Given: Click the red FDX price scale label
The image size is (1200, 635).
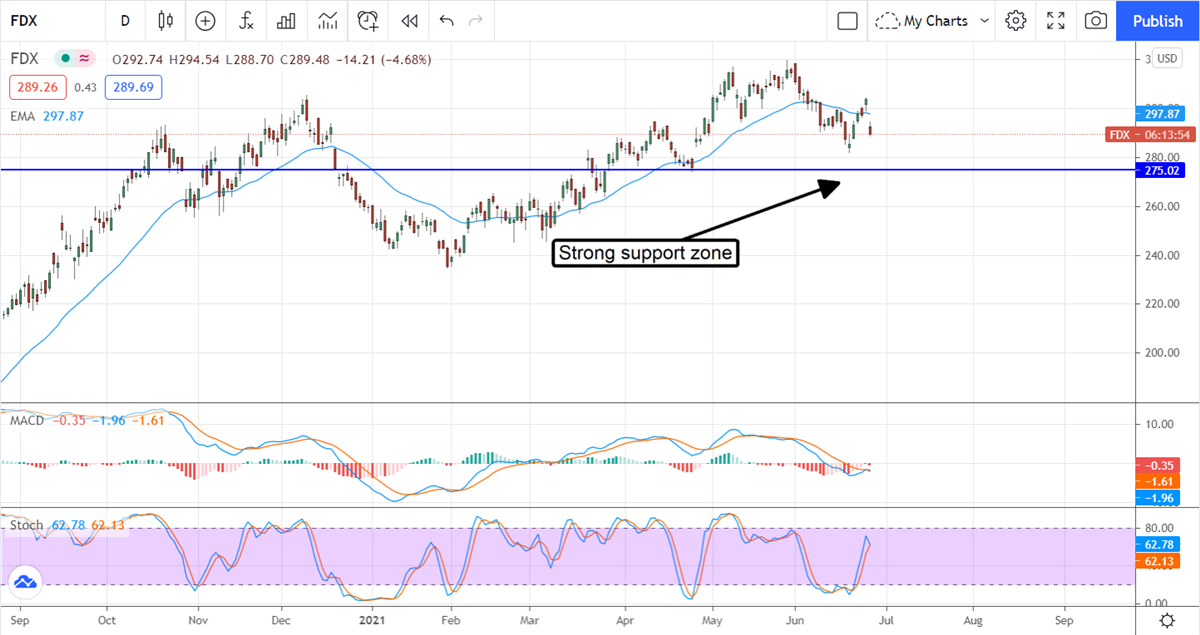Looking at the screenshot, I should (x=1148, y=134).
